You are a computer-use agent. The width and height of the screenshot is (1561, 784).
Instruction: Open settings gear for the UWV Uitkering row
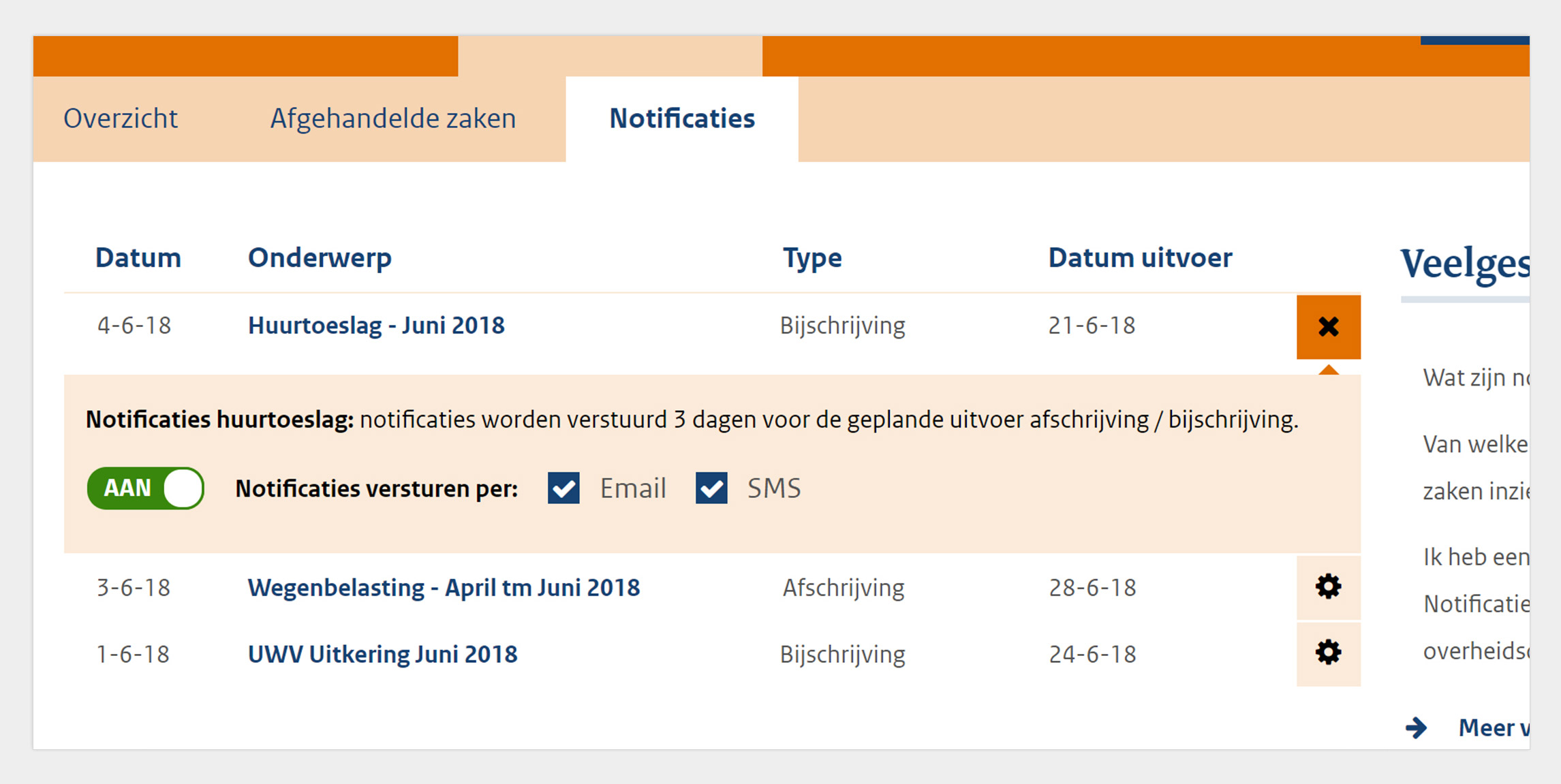(1328, 653)
